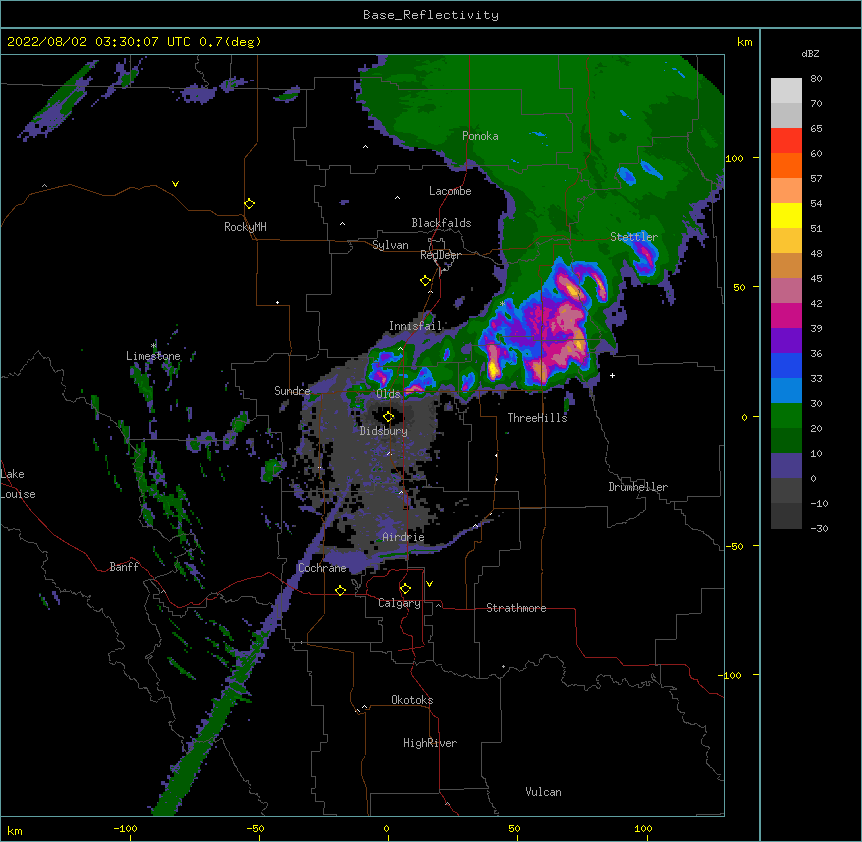Viewport: 862px width, 842px height.
Task: Click the white plus marker east of ThreeHills storm
Action: 612,375
